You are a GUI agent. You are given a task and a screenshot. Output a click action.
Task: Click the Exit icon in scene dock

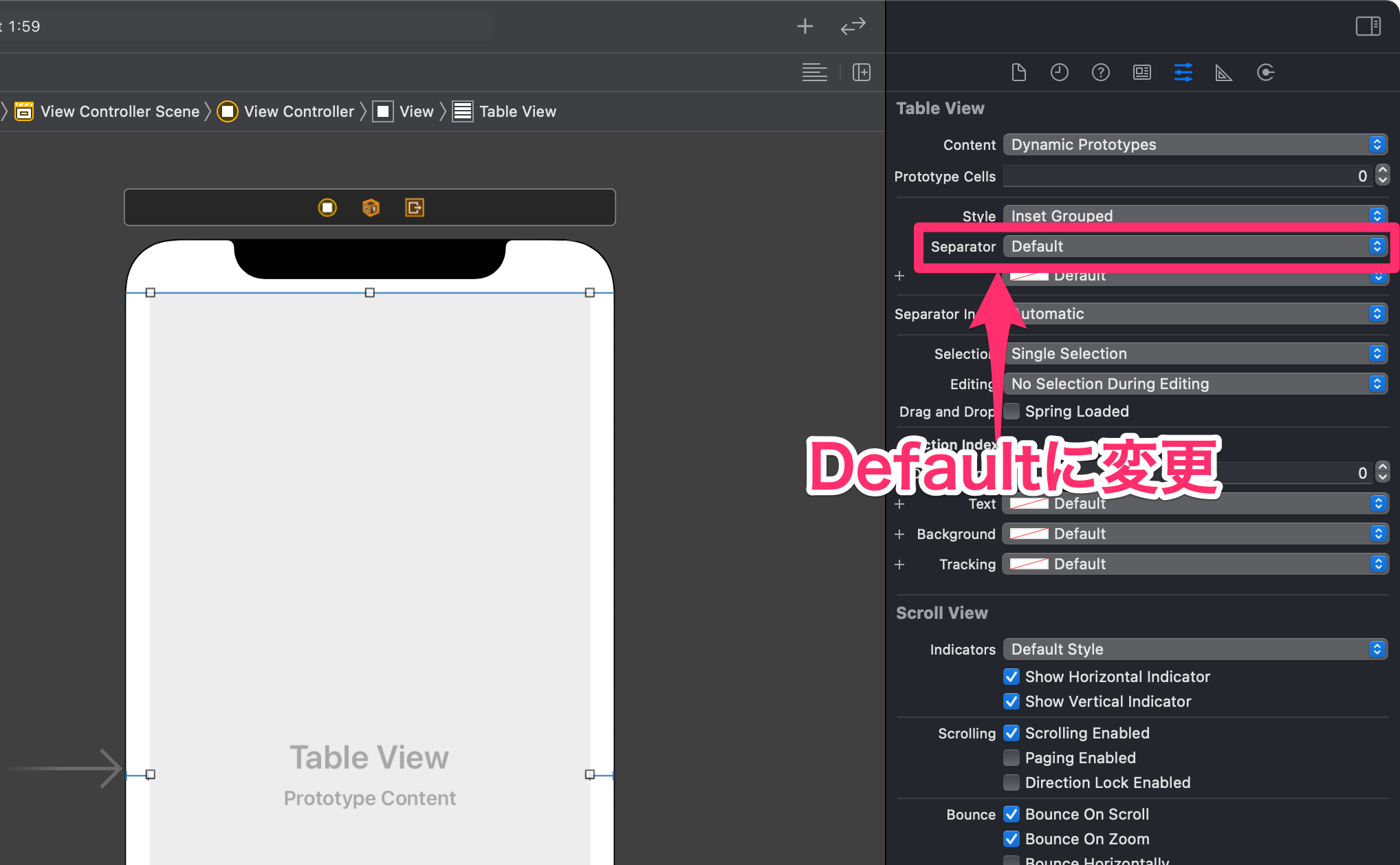point(415,207)
